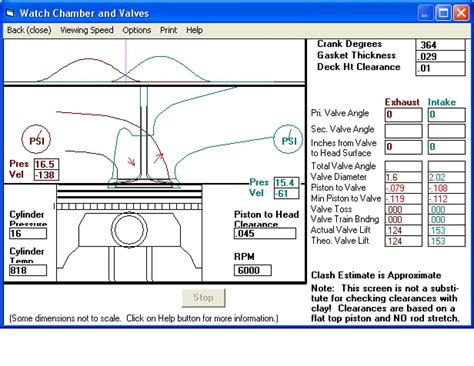The image size is (474, 366).
Task: Click the Cylinder Pressure field showing 16
Action: tap(28, 234)
